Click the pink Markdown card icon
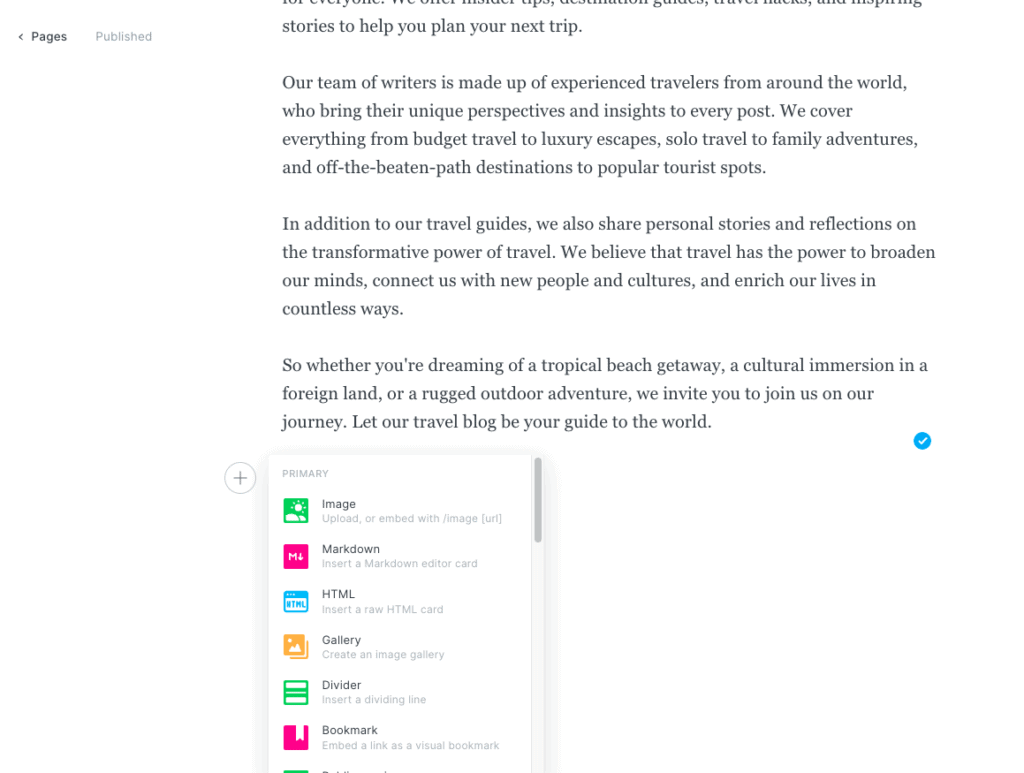 [x=295, y=556]
